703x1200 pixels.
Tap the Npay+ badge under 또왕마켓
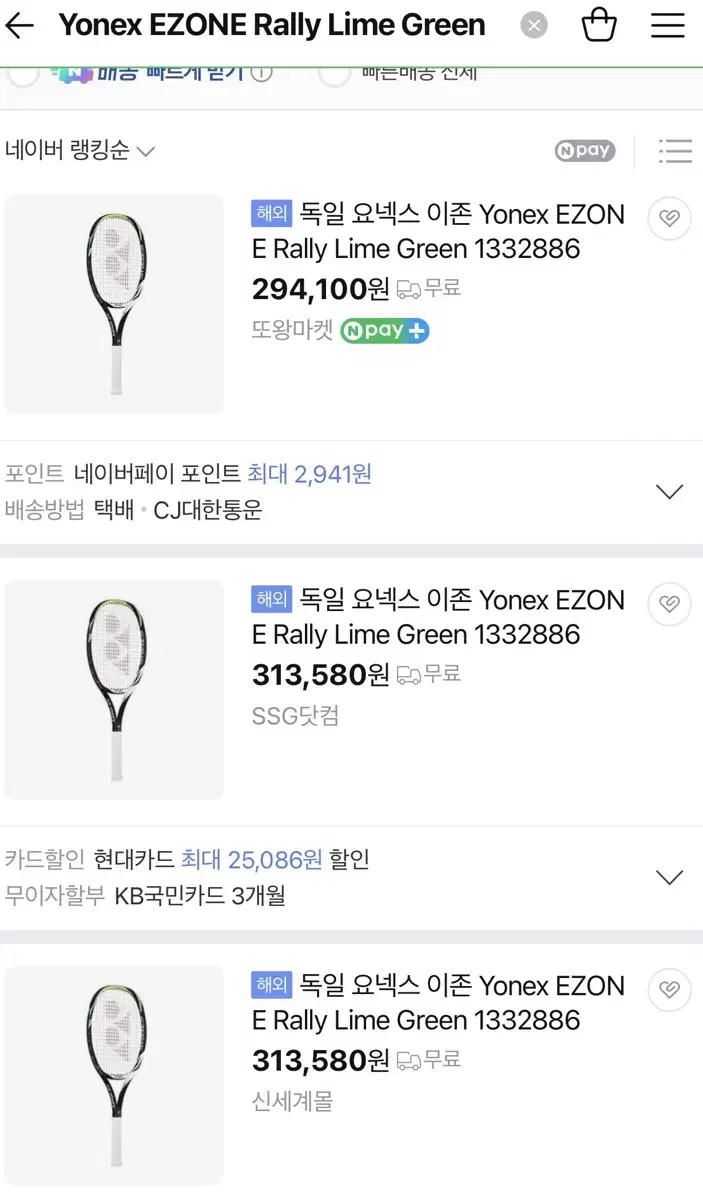pos(384,330)
